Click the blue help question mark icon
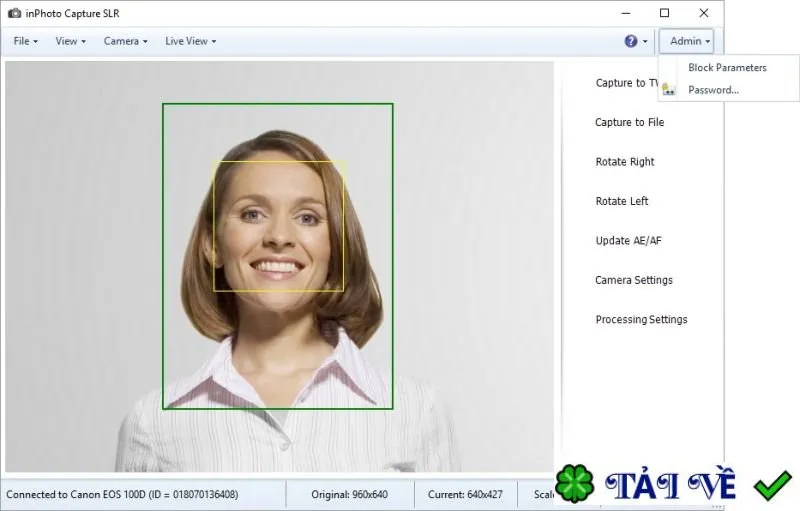800x511 pixels. (631, 41)
